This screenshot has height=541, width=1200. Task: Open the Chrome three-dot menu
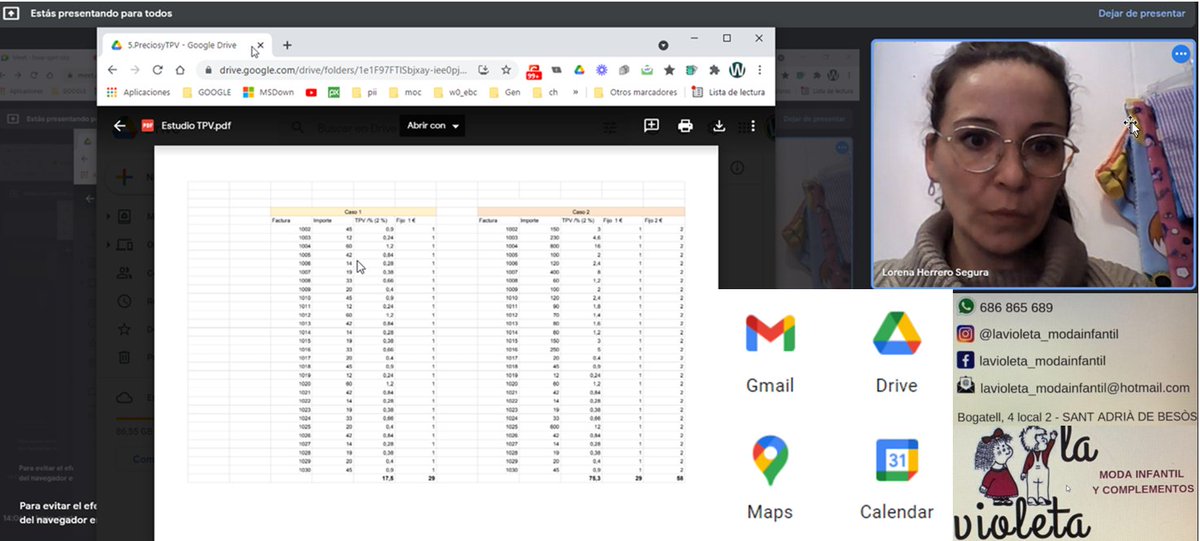click(x=760, y=70)
